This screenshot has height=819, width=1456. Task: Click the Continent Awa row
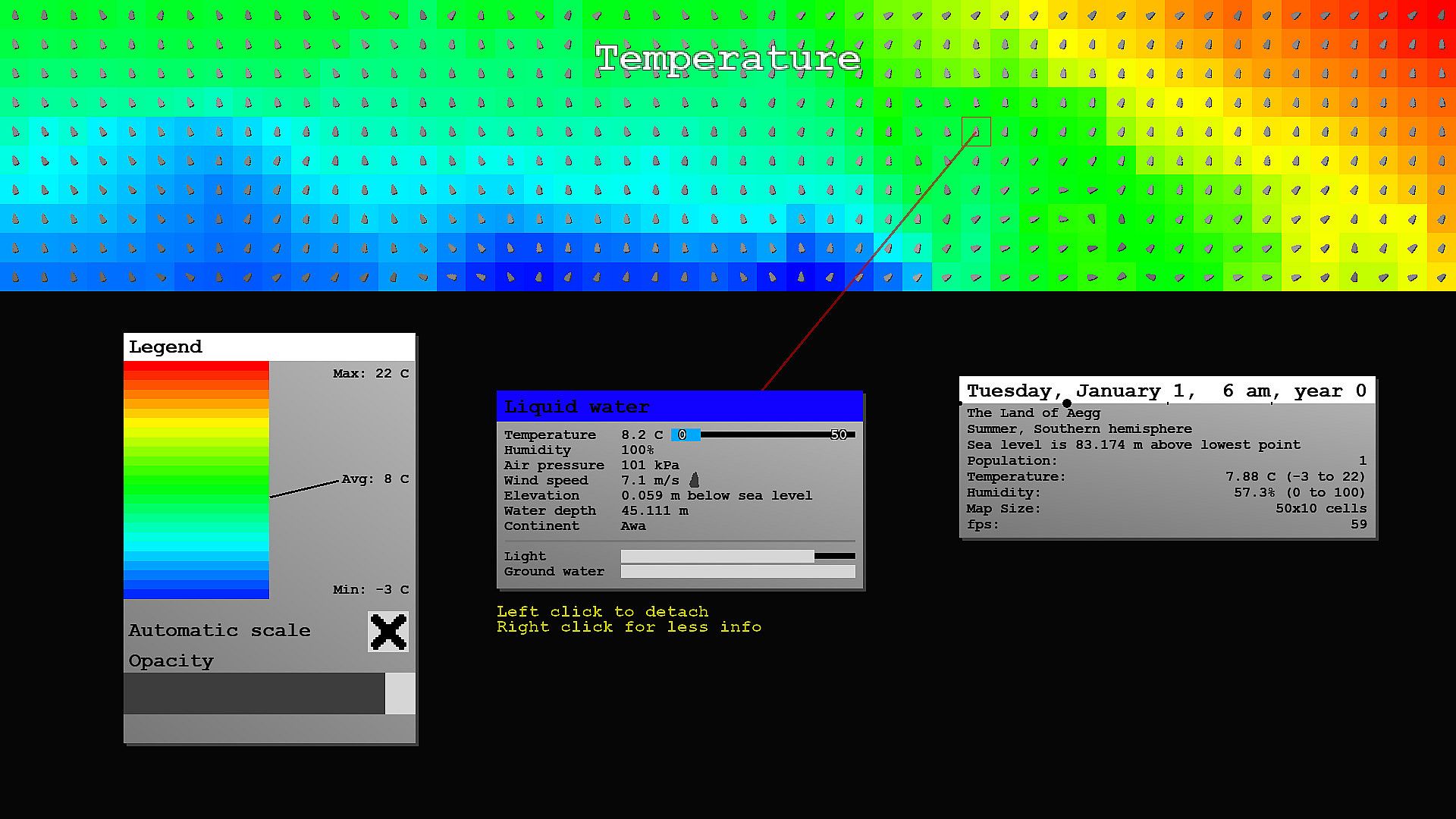576,526
